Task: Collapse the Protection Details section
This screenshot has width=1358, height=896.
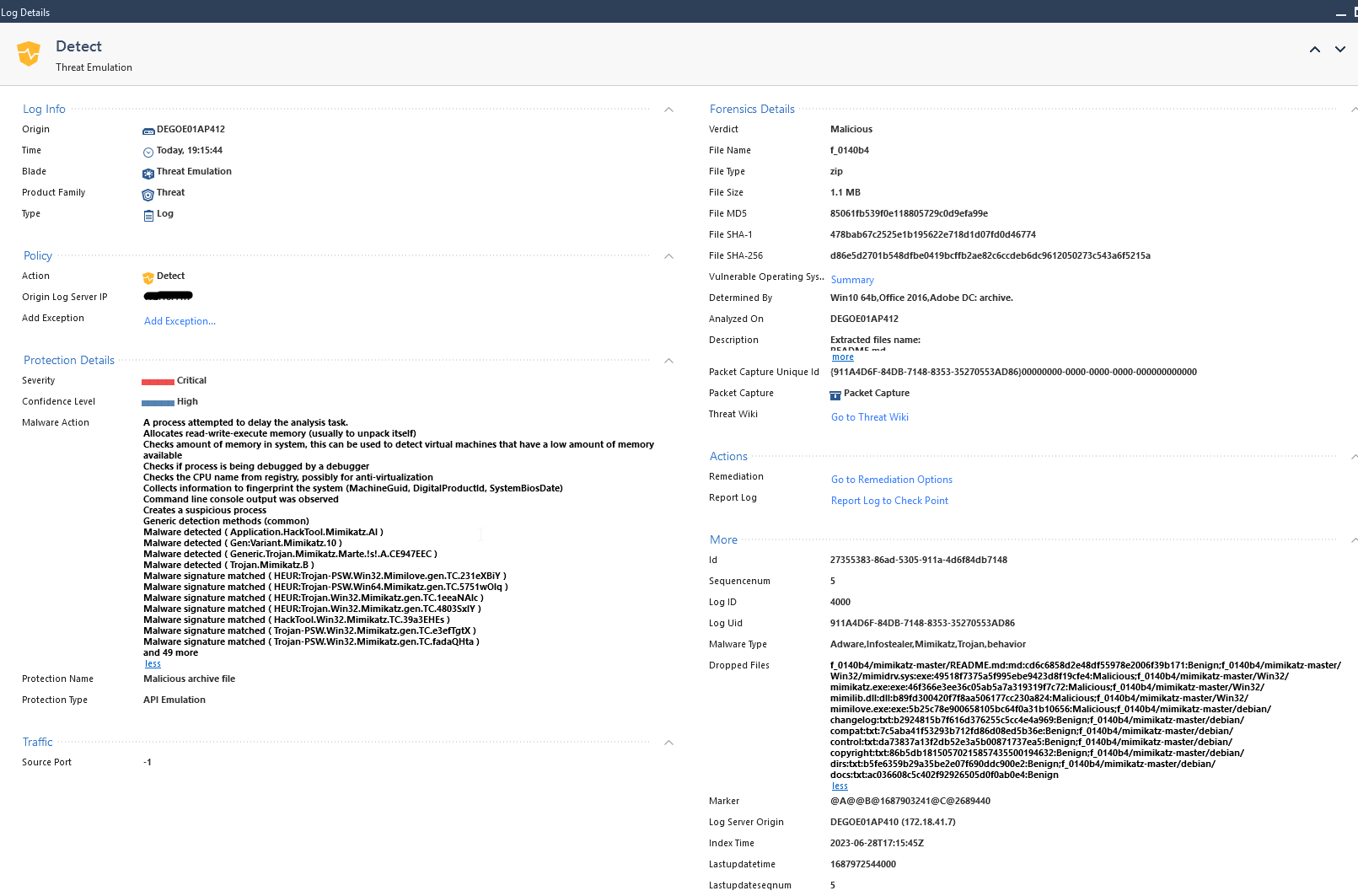Action: (668, 361)
